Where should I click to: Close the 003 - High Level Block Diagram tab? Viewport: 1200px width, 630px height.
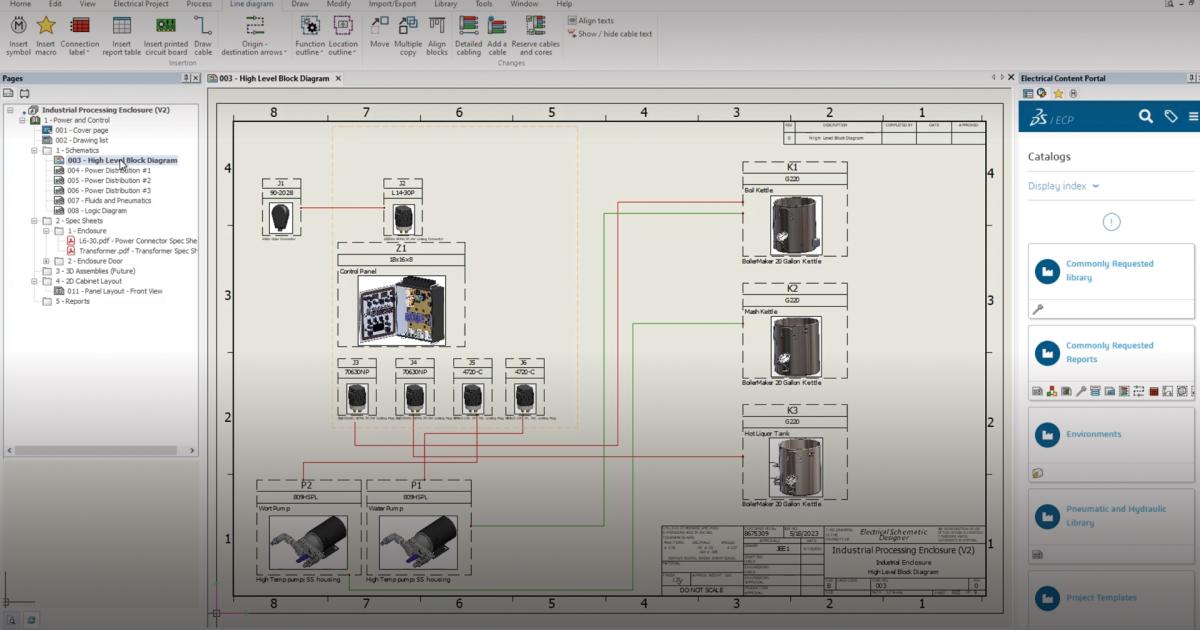338,78
